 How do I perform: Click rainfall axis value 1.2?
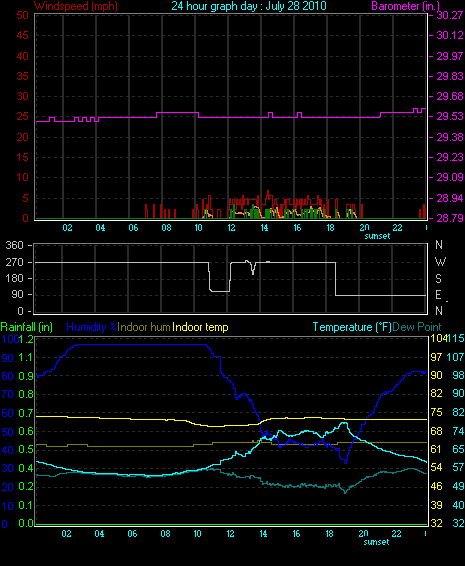tap(26, 339)
